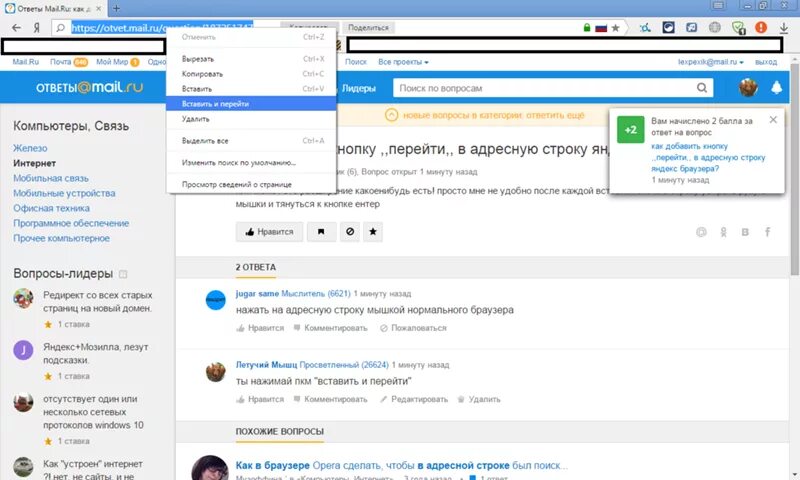This screenshot has height=480, width=800.
Task: Click the Поделиться button near address bar
Action: pyautogui.click(x=368, y=28)
